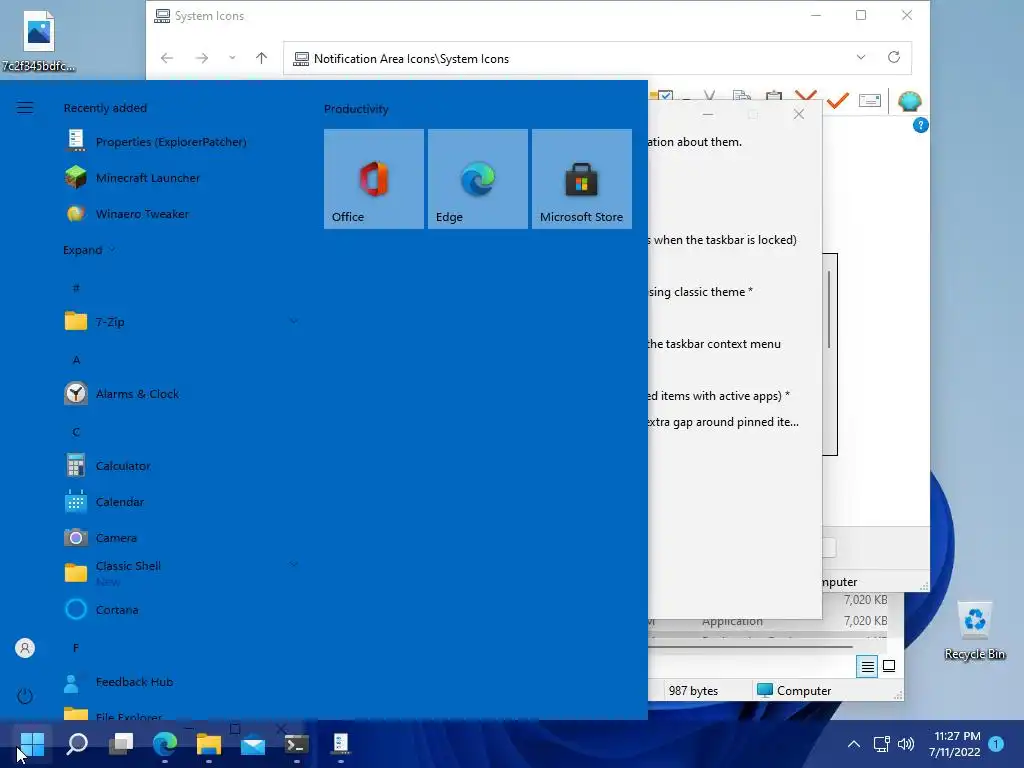Screen dimensions: 1024x768
Task: Open notification center badge
Action: (x=996, y=743)
